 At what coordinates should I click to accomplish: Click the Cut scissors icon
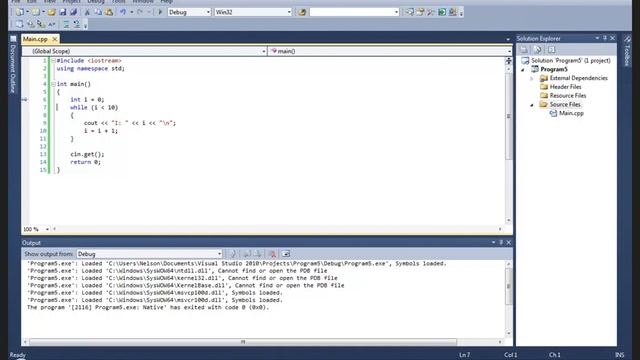click(x=87, y=12)
